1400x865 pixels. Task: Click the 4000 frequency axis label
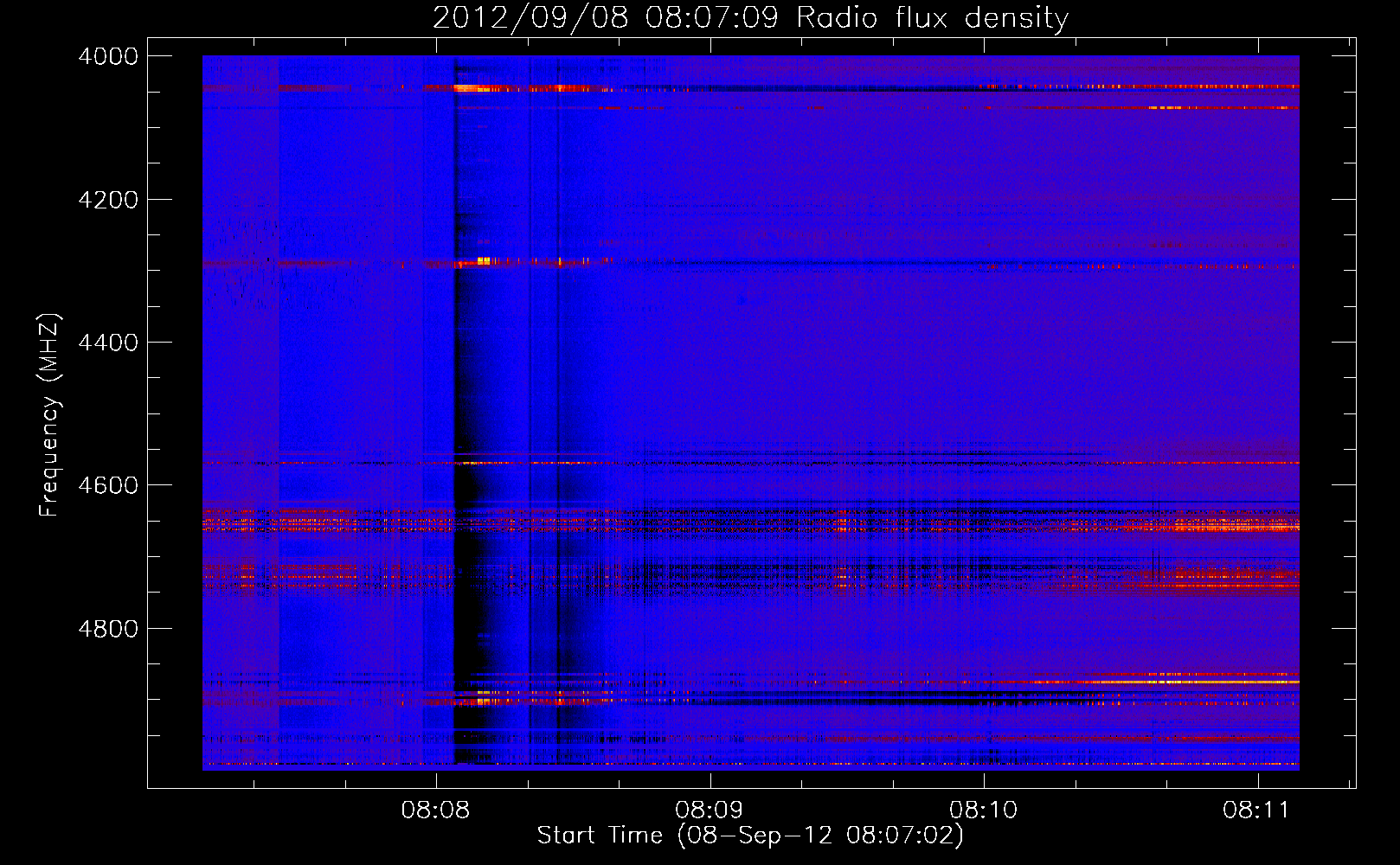[x=108, y=56]
